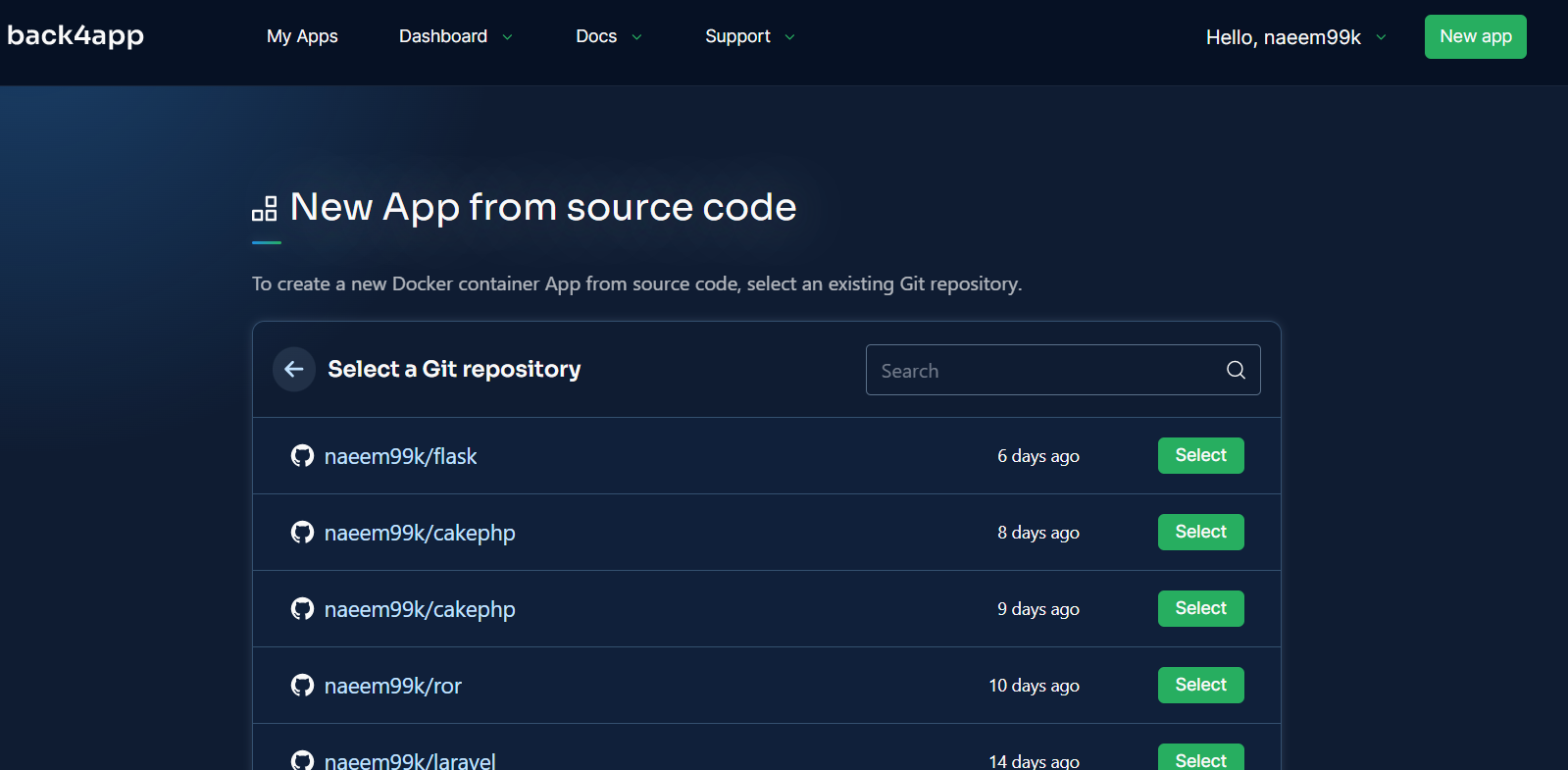Screen dimensions: 1568x770
Task: Click the New app button
Action: click(x=1475, y=36)
